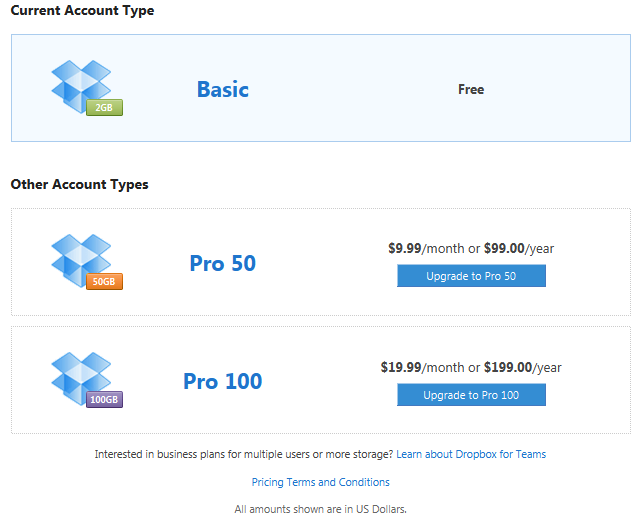The image size is (643, 525).
Task: Click the Dropbox 50GB box icon
Action: 87,262
